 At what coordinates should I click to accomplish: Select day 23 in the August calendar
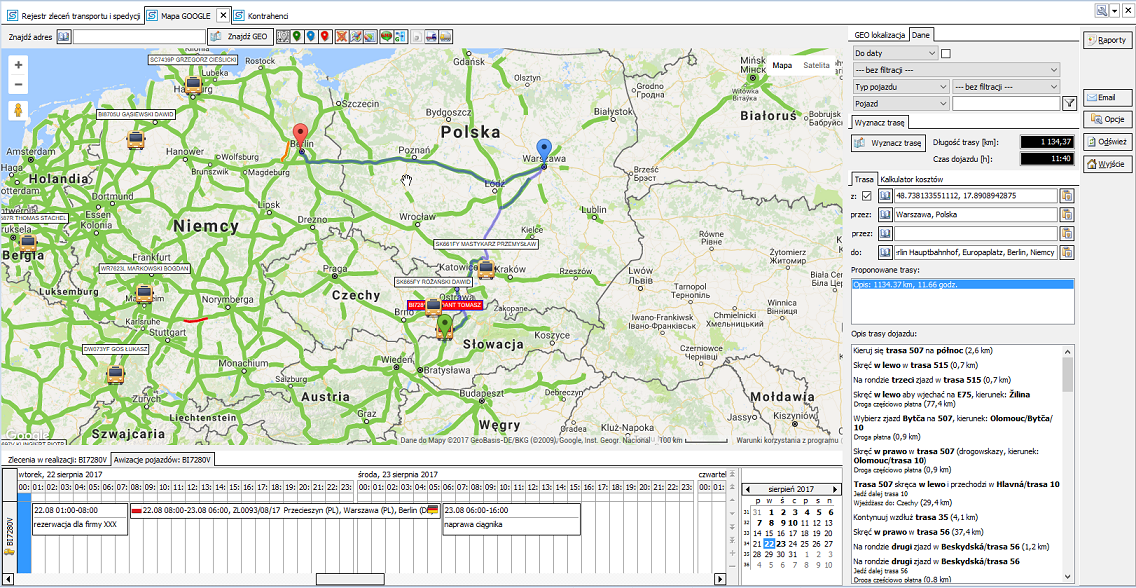coord(781,544)
